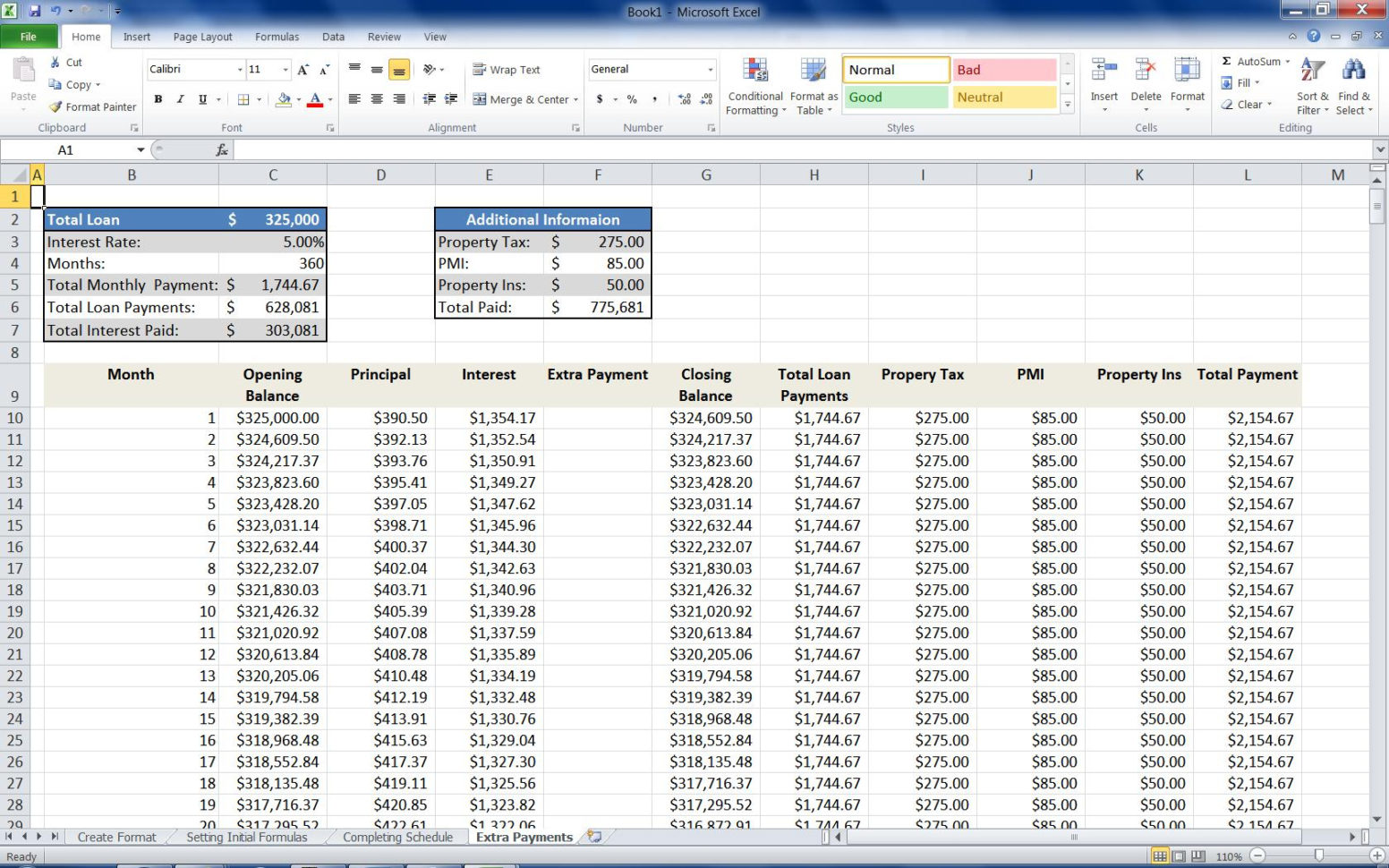The image size is (1389, 868).
Task: Open the Fill Color dropdown arrow
Action: point(297,99)
